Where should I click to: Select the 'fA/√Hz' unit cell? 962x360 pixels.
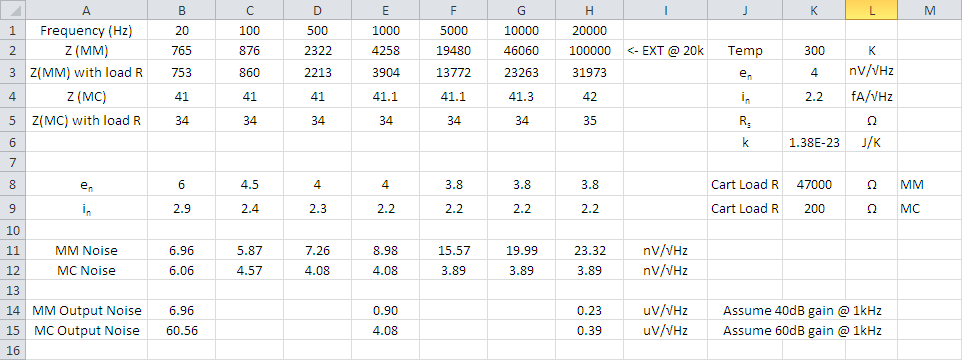pos(871,96)
